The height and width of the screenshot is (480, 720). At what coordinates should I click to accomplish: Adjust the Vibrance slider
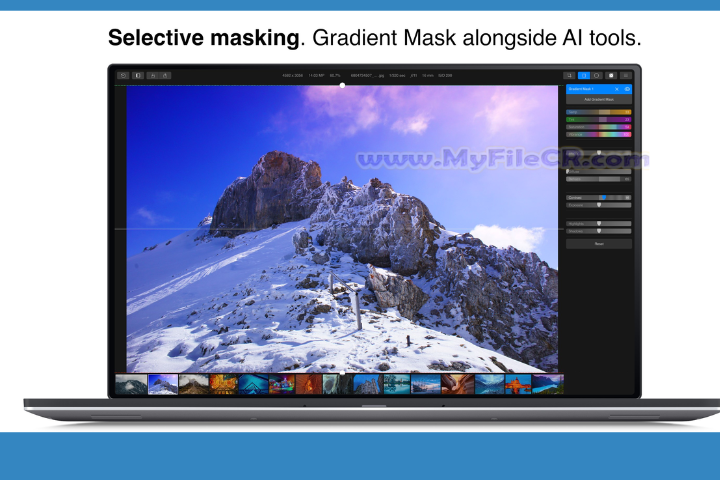tap(599, 135)
